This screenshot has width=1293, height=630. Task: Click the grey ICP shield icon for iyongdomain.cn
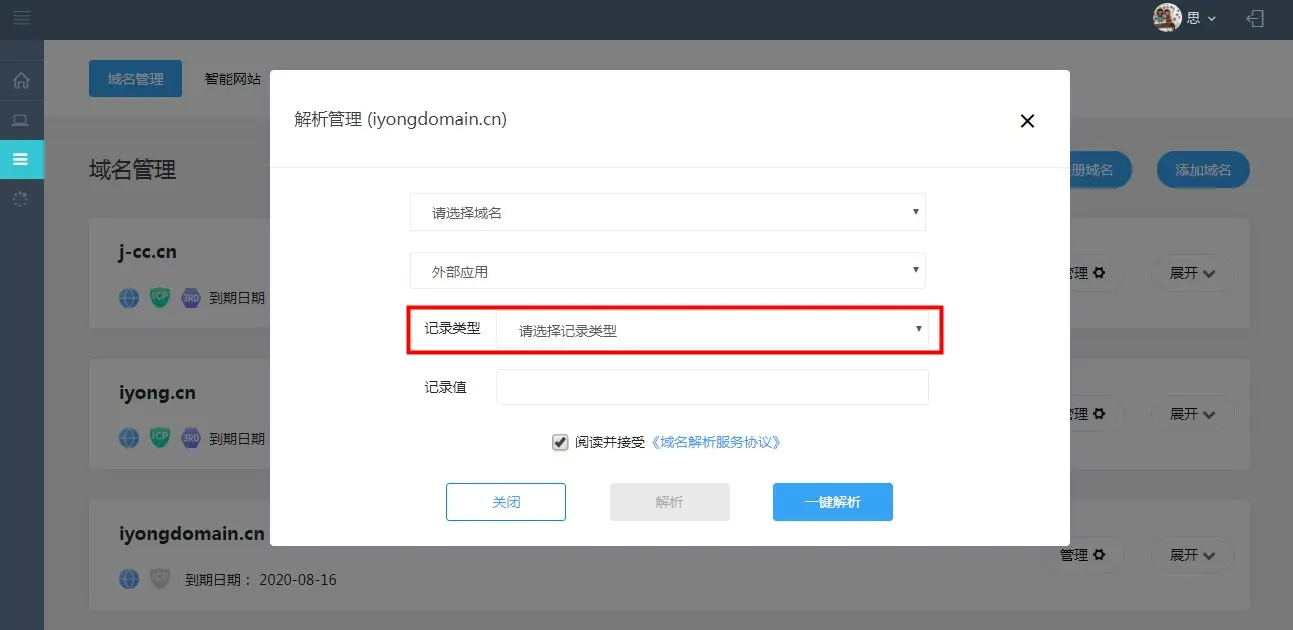click(x=159, y=579)
